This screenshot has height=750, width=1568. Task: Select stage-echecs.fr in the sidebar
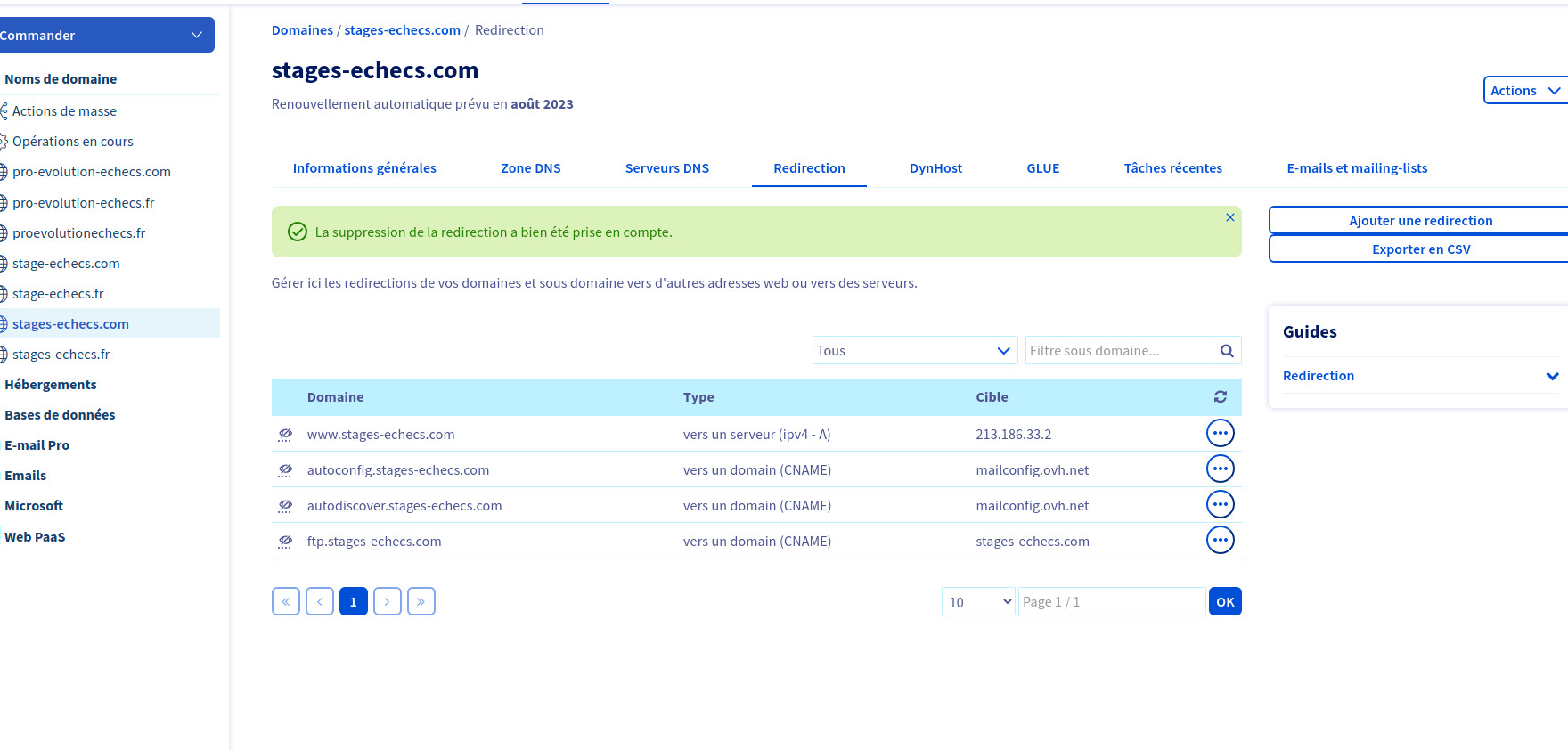click(58, 294)
